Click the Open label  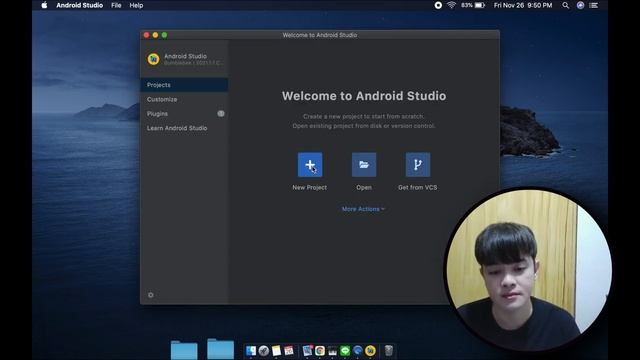(x=364, y=187)
